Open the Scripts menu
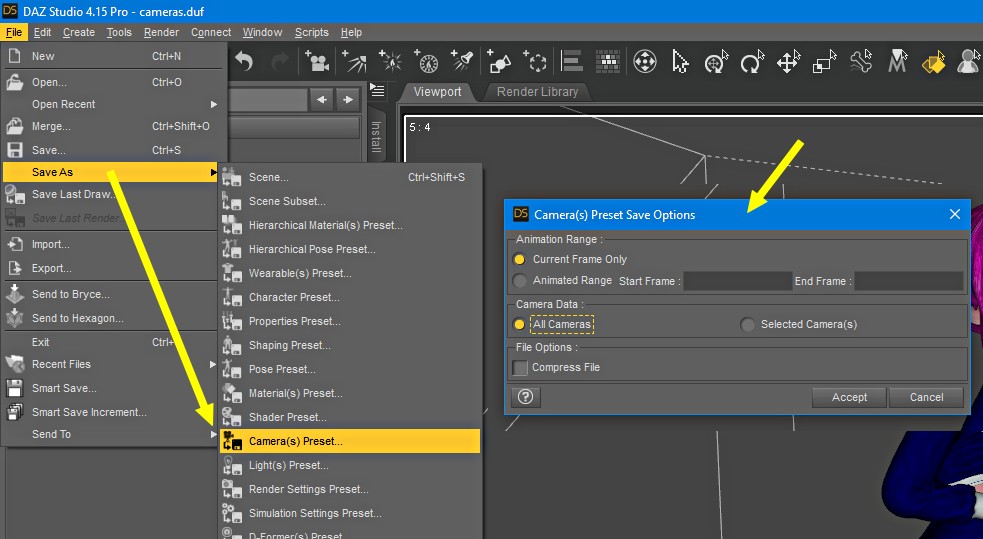The width and height of the screenshot is (983, 539). tap(312, 32)
